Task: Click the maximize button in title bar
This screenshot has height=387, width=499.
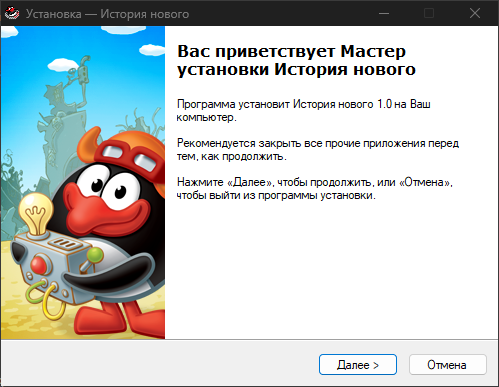Action: tap(429, 13)
